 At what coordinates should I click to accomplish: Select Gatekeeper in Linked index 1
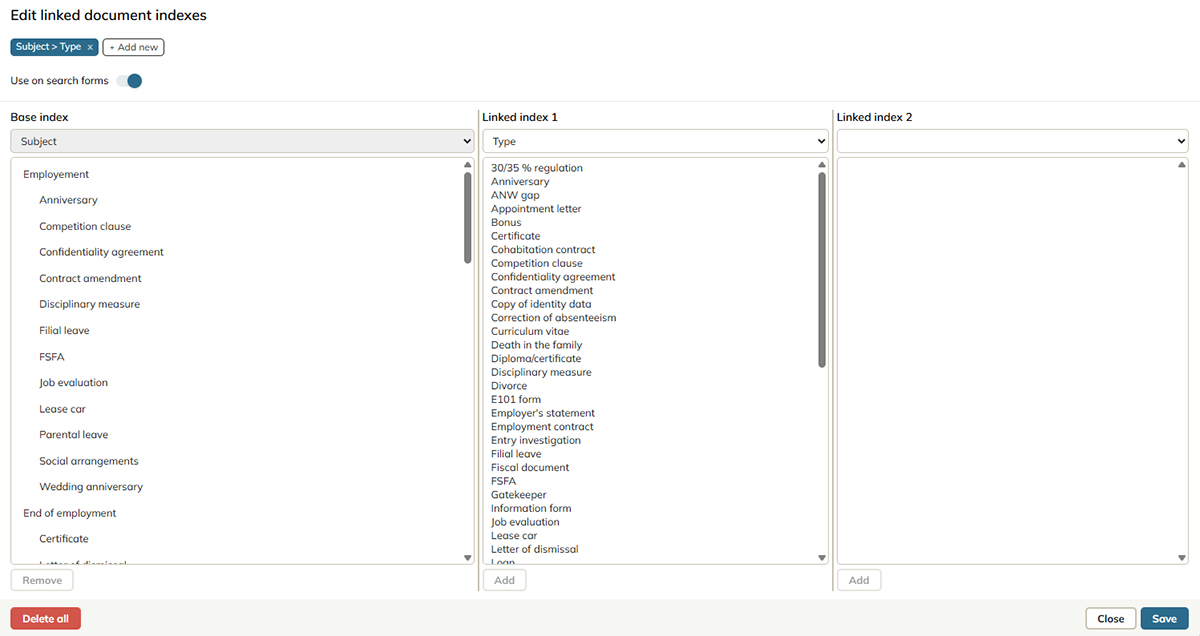tap(519, 495)
